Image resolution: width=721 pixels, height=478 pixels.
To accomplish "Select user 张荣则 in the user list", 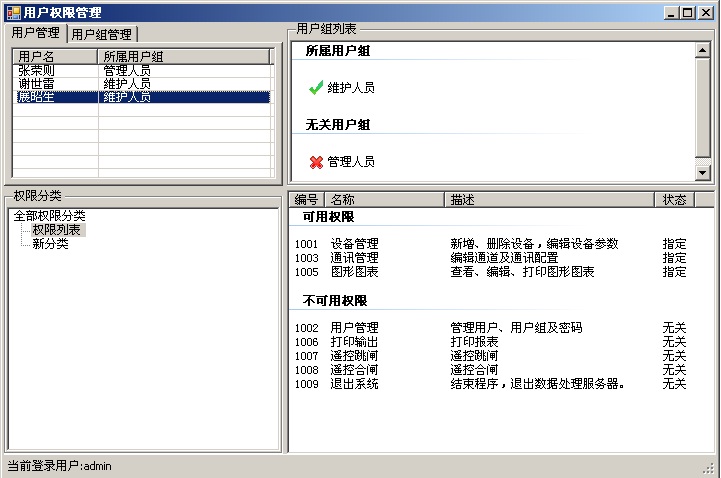I will [x=37, y=71].
